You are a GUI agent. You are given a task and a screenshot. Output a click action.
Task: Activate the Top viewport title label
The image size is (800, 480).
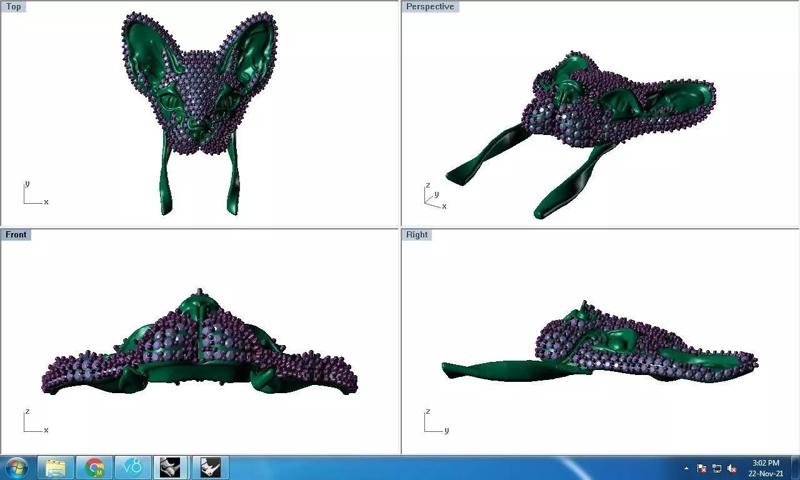(x=14, y=7)
